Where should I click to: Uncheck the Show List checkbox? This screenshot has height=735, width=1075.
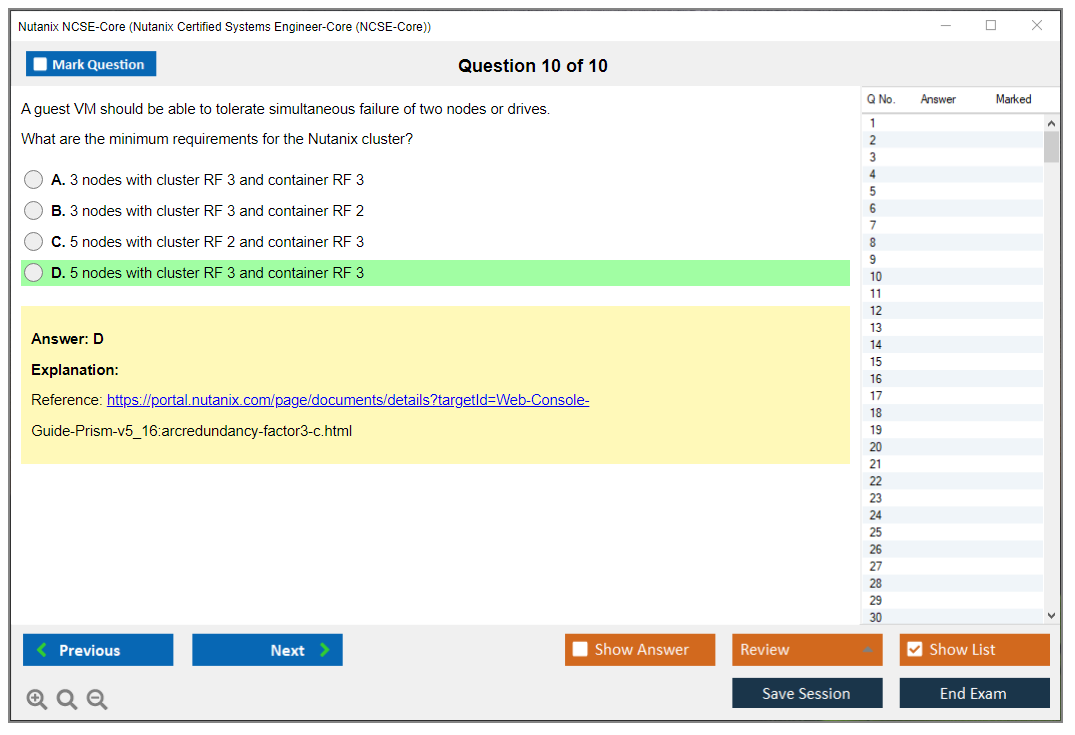914,650
